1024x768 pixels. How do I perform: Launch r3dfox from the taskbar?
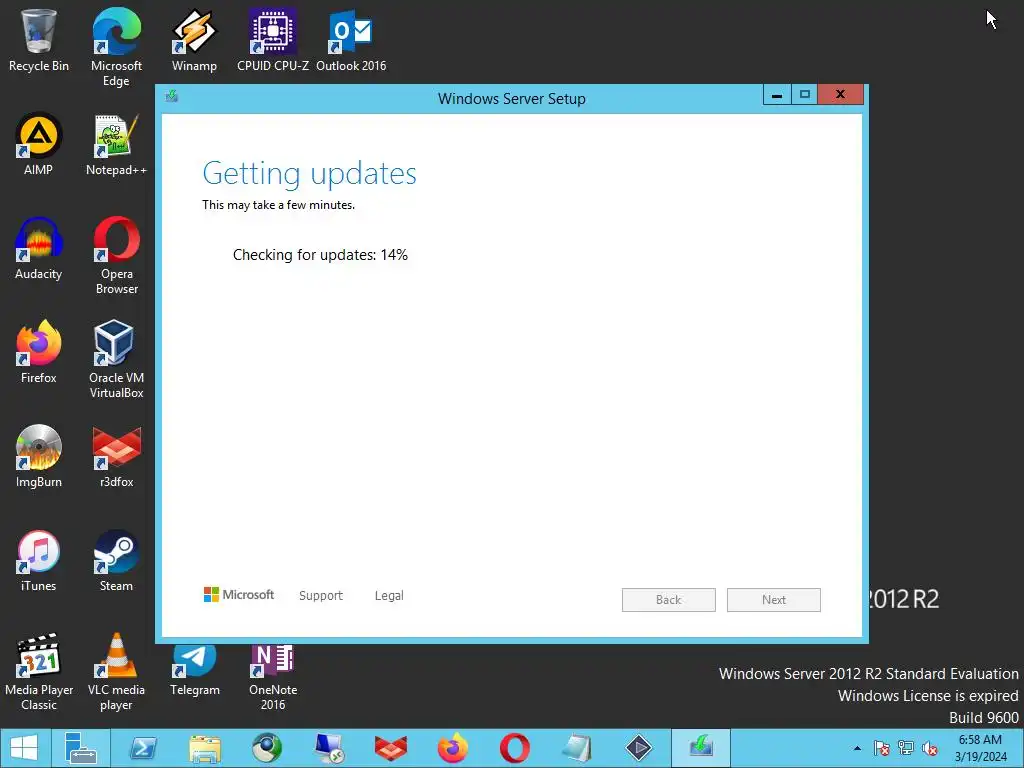pos(391,748)
